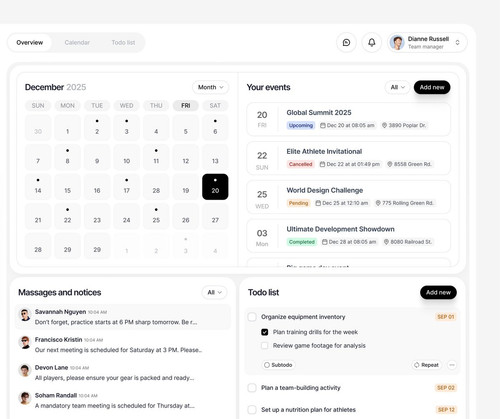Select December 14 on the calendar

tap(38, 187)
